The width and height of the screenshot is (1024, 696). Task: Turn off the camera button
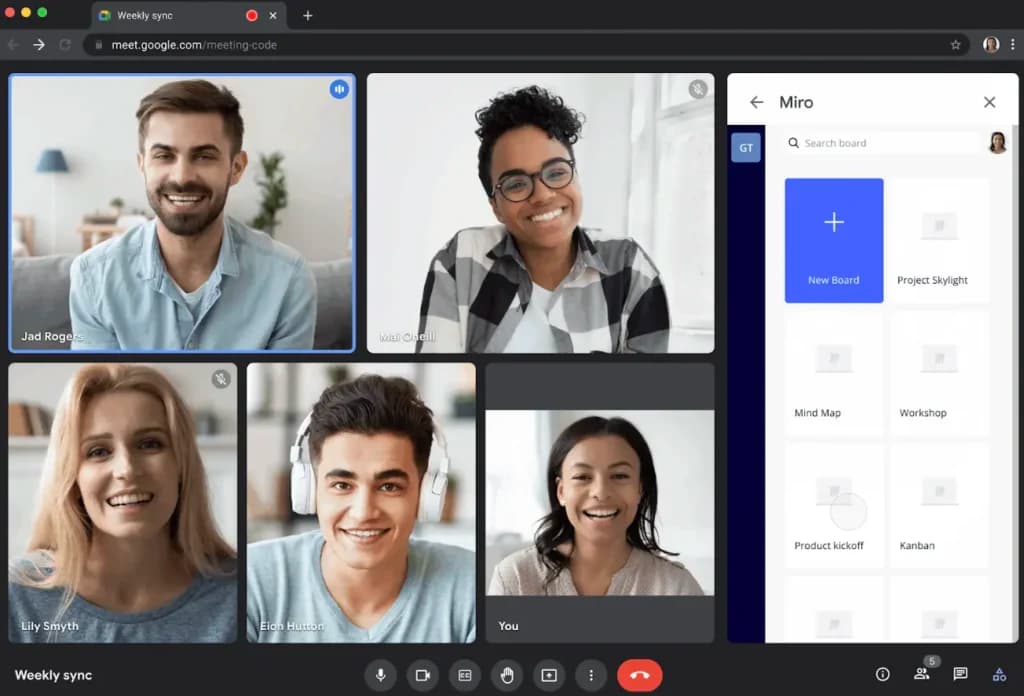tap(423, 675)
